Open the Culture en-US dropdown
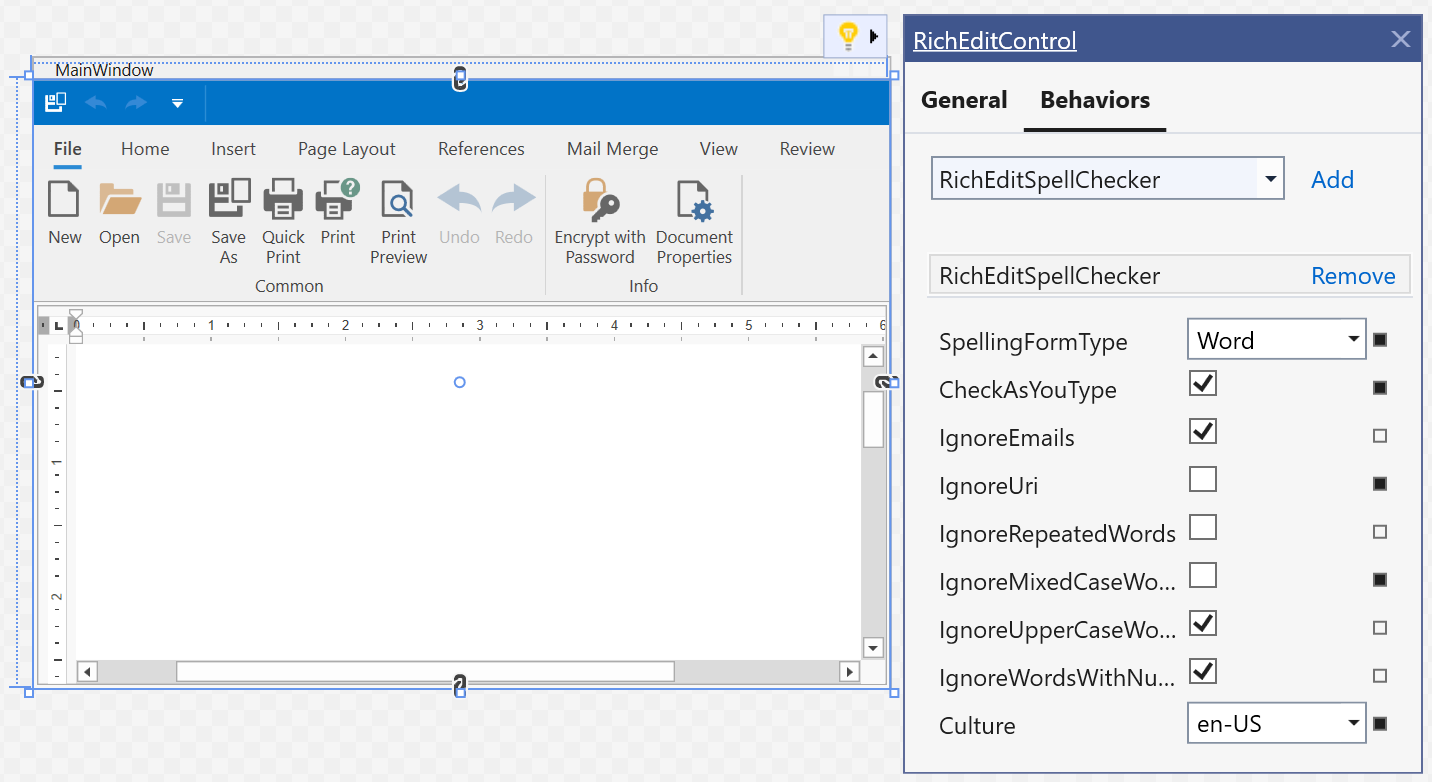1432x782 pixels. tap(1353, 722)
